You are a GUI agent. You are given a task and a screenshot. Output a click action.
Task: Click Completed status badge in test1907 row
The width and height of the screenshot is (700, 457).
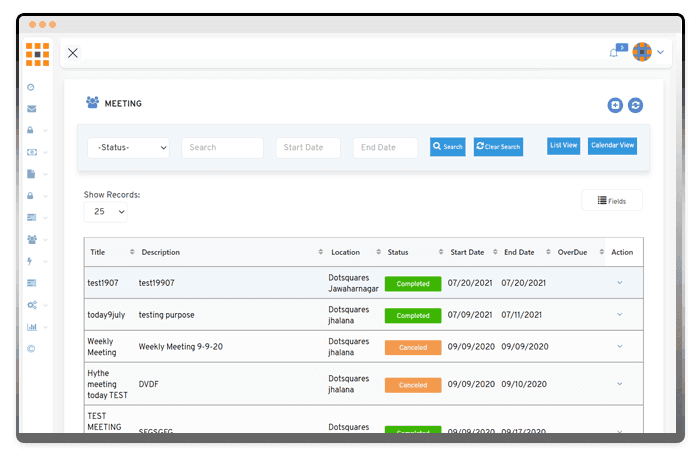pyautogui.click(x=413, y=284)
